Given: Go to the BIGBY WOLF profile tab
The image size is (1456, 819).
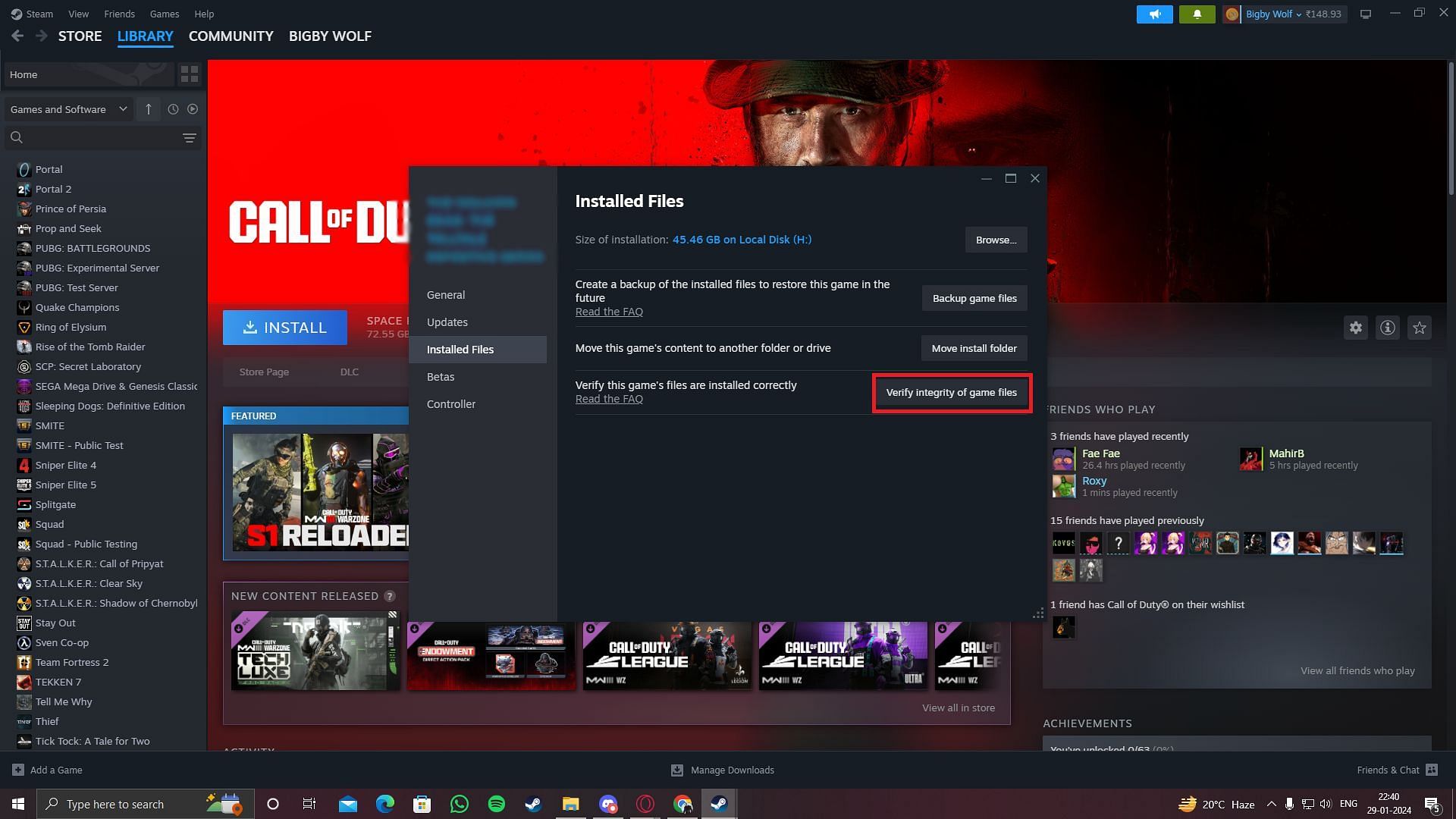Looking at the screenshot, I should [330, 36].
